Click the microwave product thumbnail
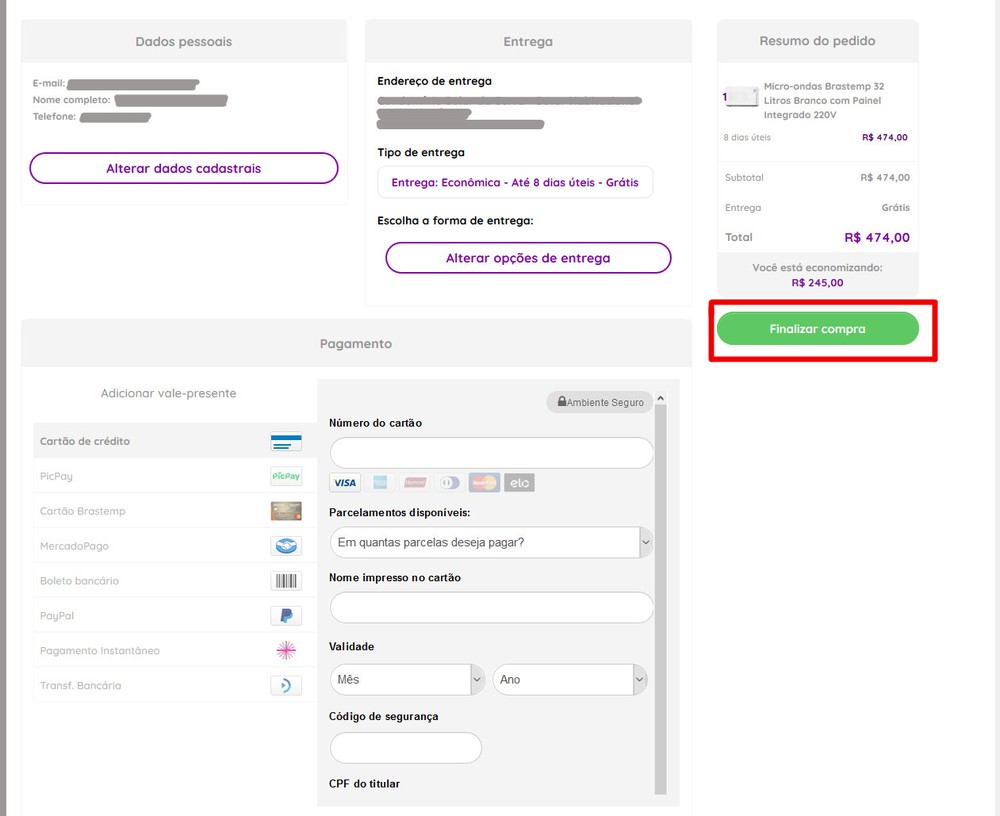This screenshot has width=1000, height=816. (741, 97)
